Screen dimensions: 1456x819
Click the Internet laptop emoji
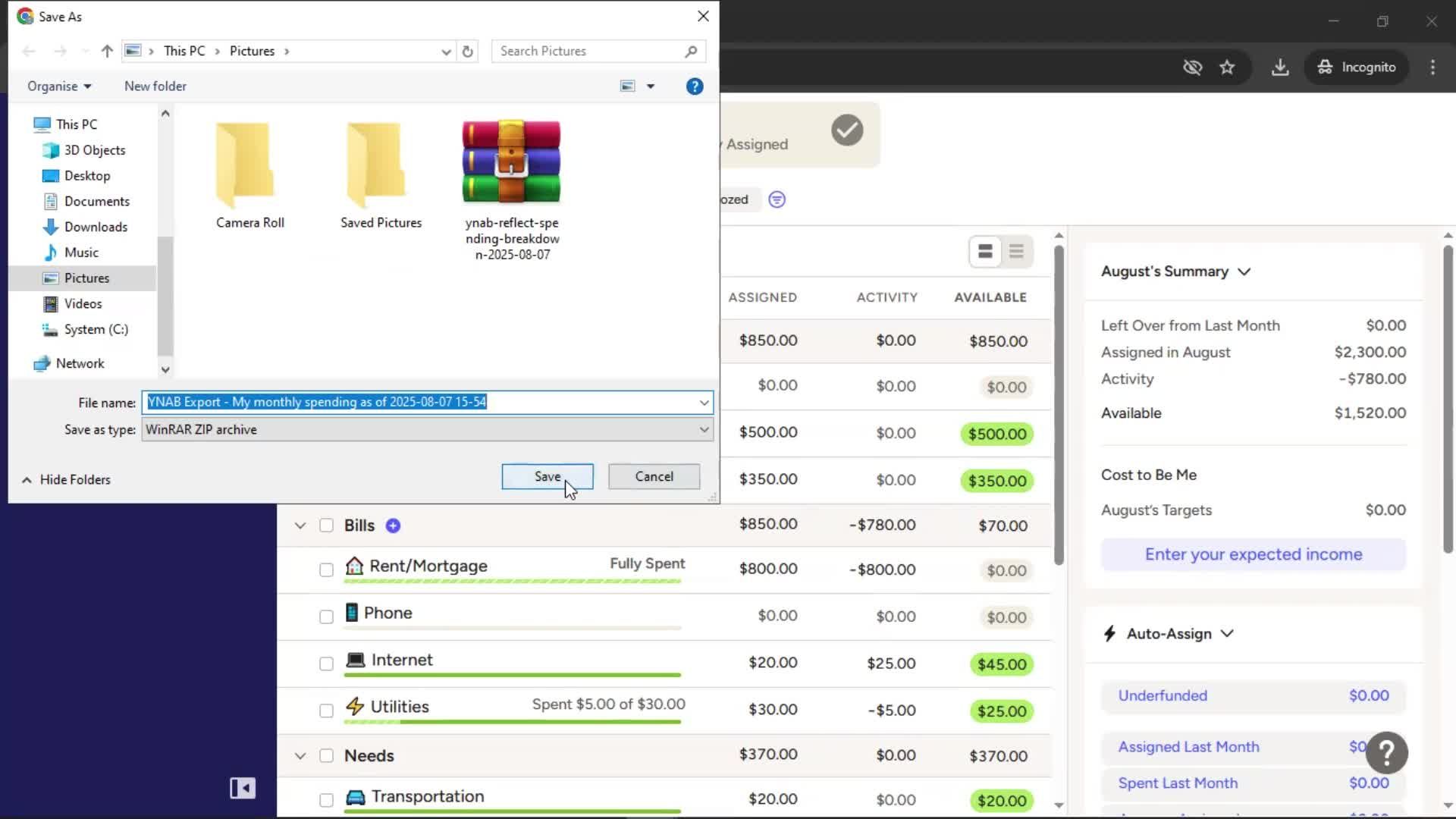(355, 660)
